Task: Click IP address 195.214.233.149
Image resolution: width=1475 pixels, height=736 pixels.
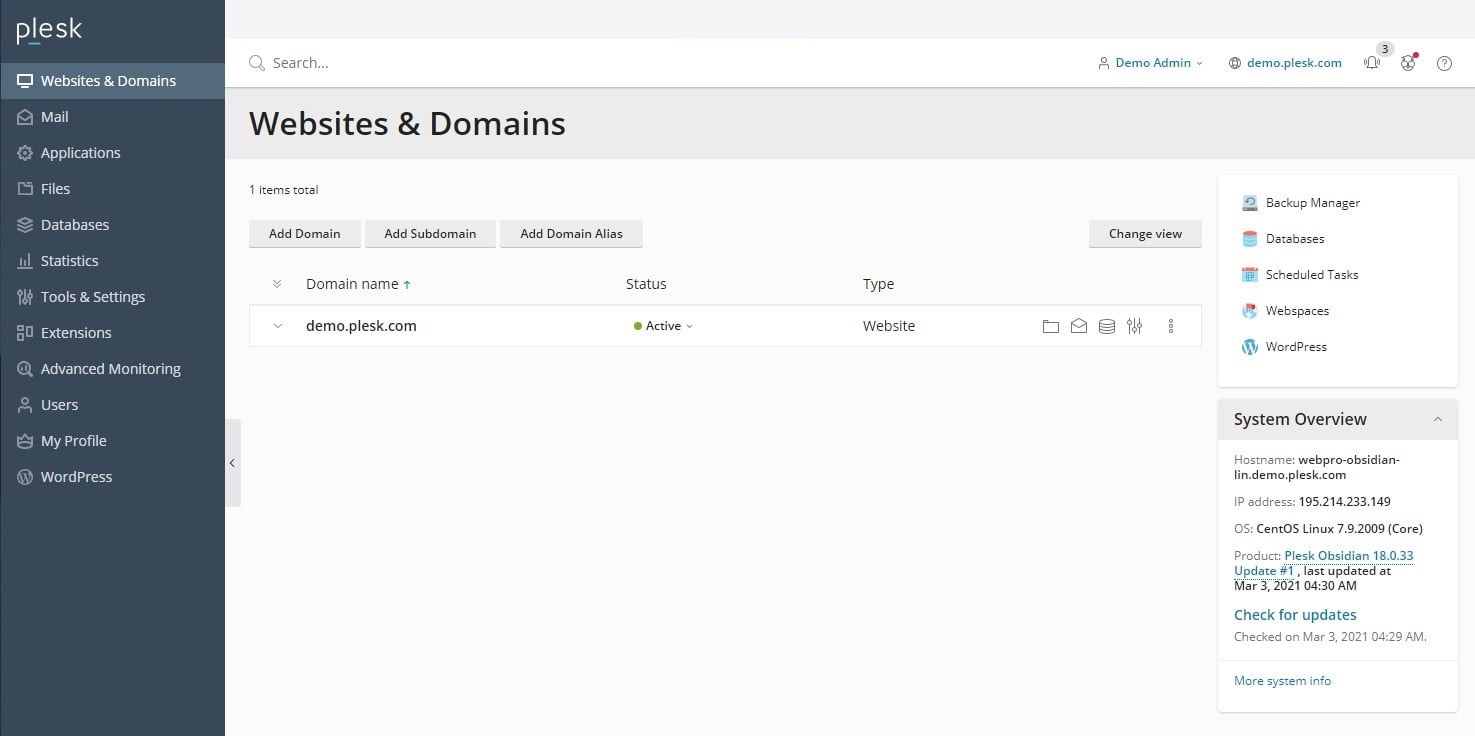Action: coord(1344,502)
